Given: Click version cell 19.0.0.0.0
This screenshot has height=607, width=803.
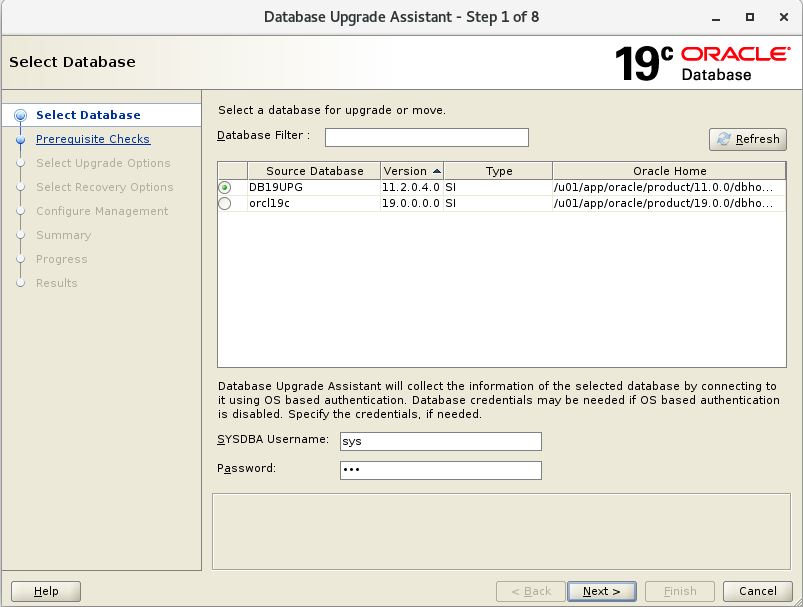Looking at the screenshot, I should (412, 203).
